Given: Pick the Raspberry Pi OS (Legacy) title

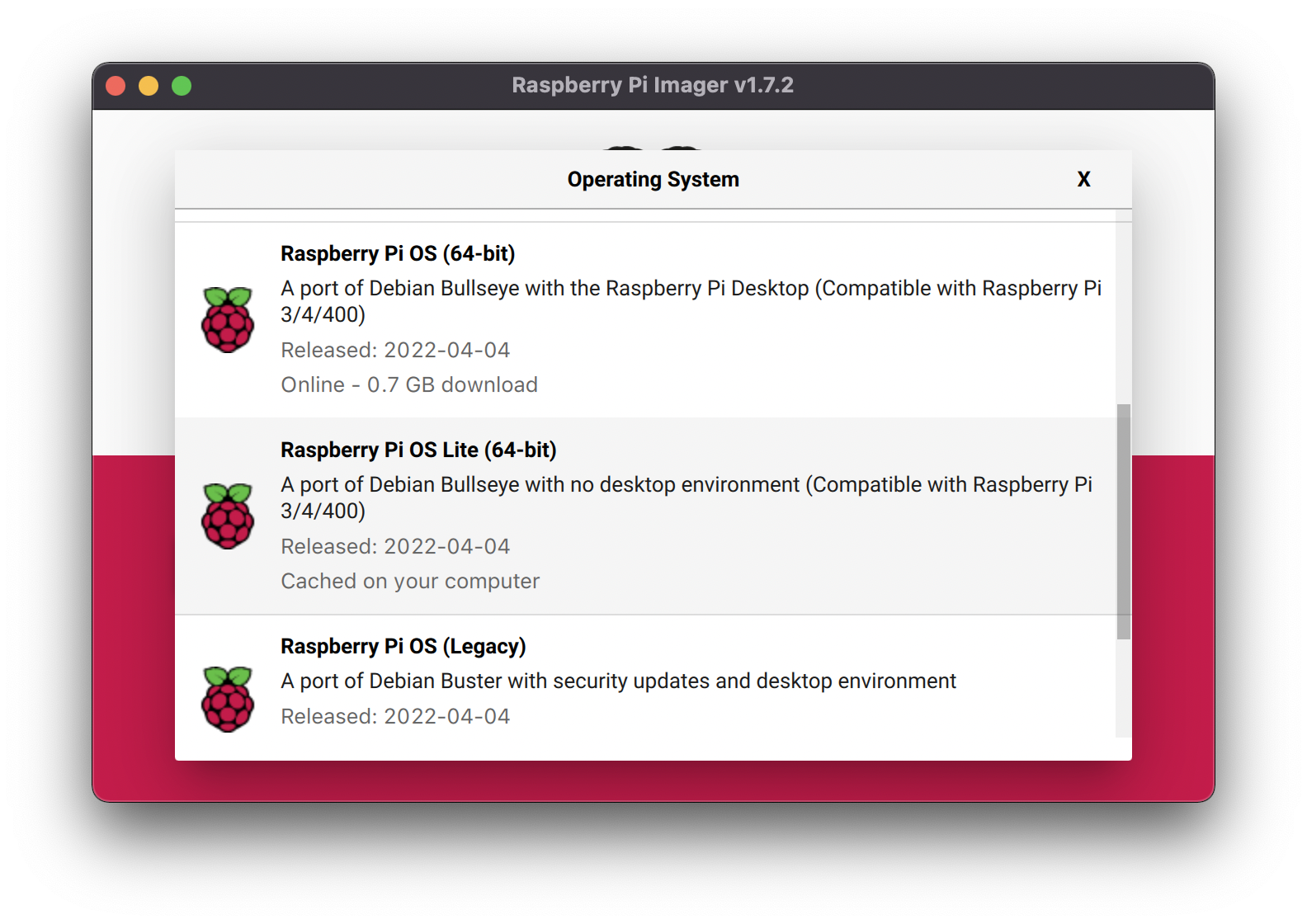Looking at the screenshot, I should click(403, 646).
